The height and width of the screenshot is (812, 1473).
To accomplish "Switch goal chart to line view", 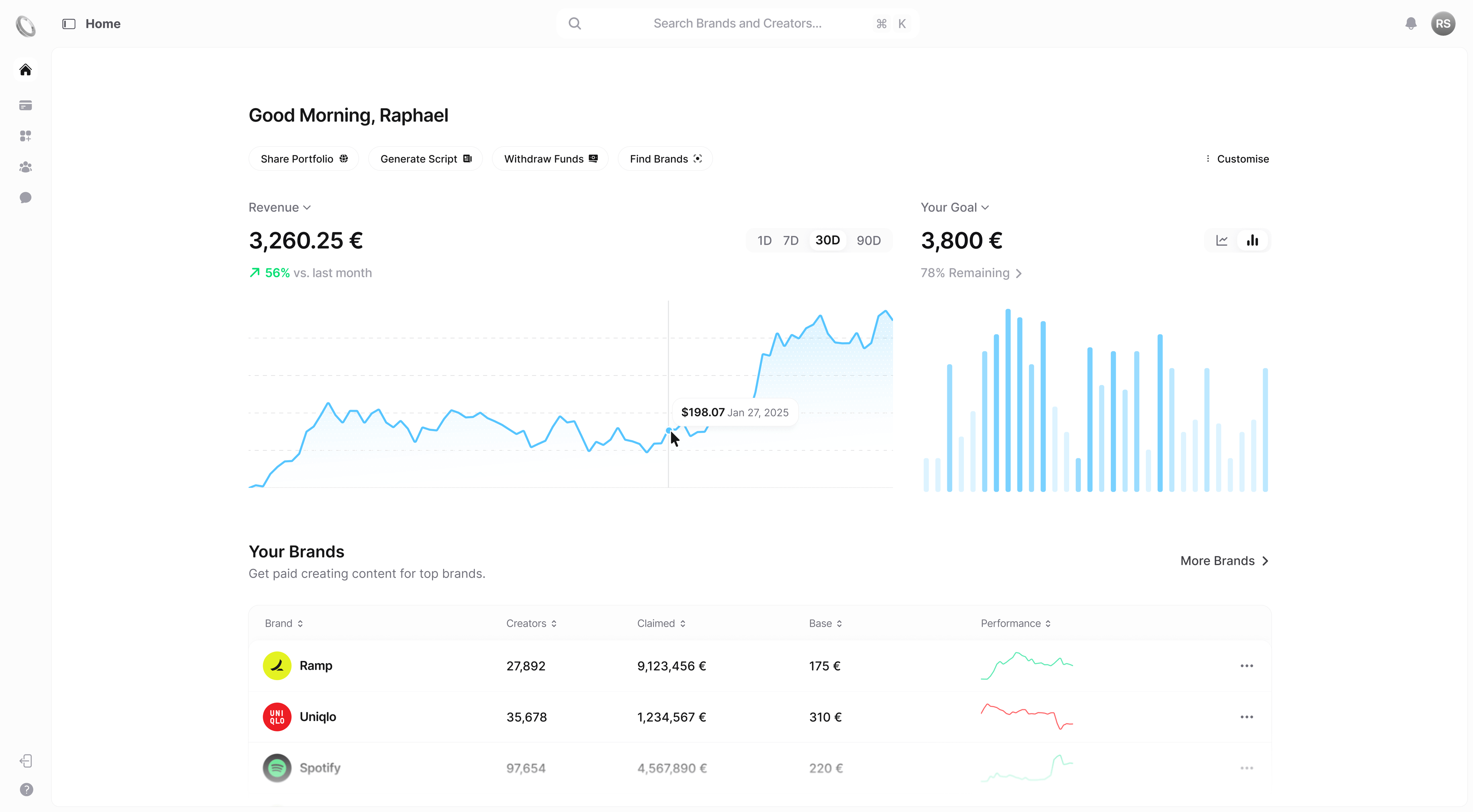I will [1221, 241].
